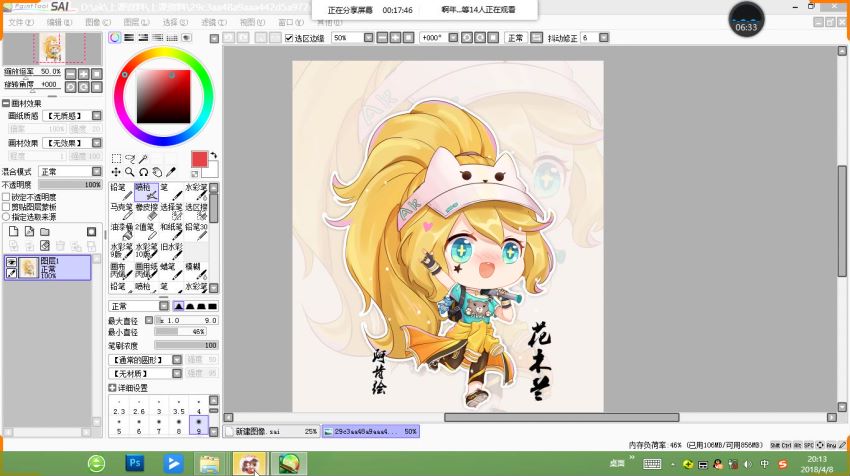Swap foreground and background colors arrow

click(x=214, y=155)
